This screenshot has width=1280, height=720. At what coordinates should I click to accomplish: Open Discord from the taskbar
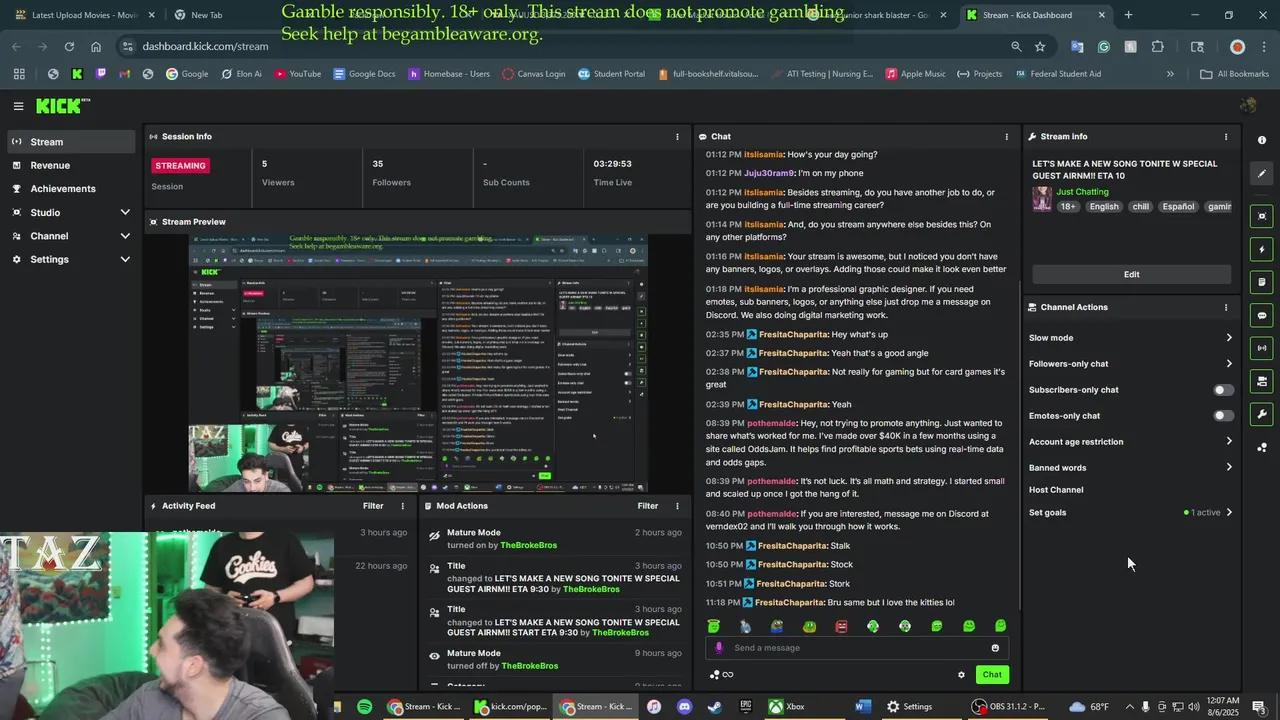coord(684,707)
